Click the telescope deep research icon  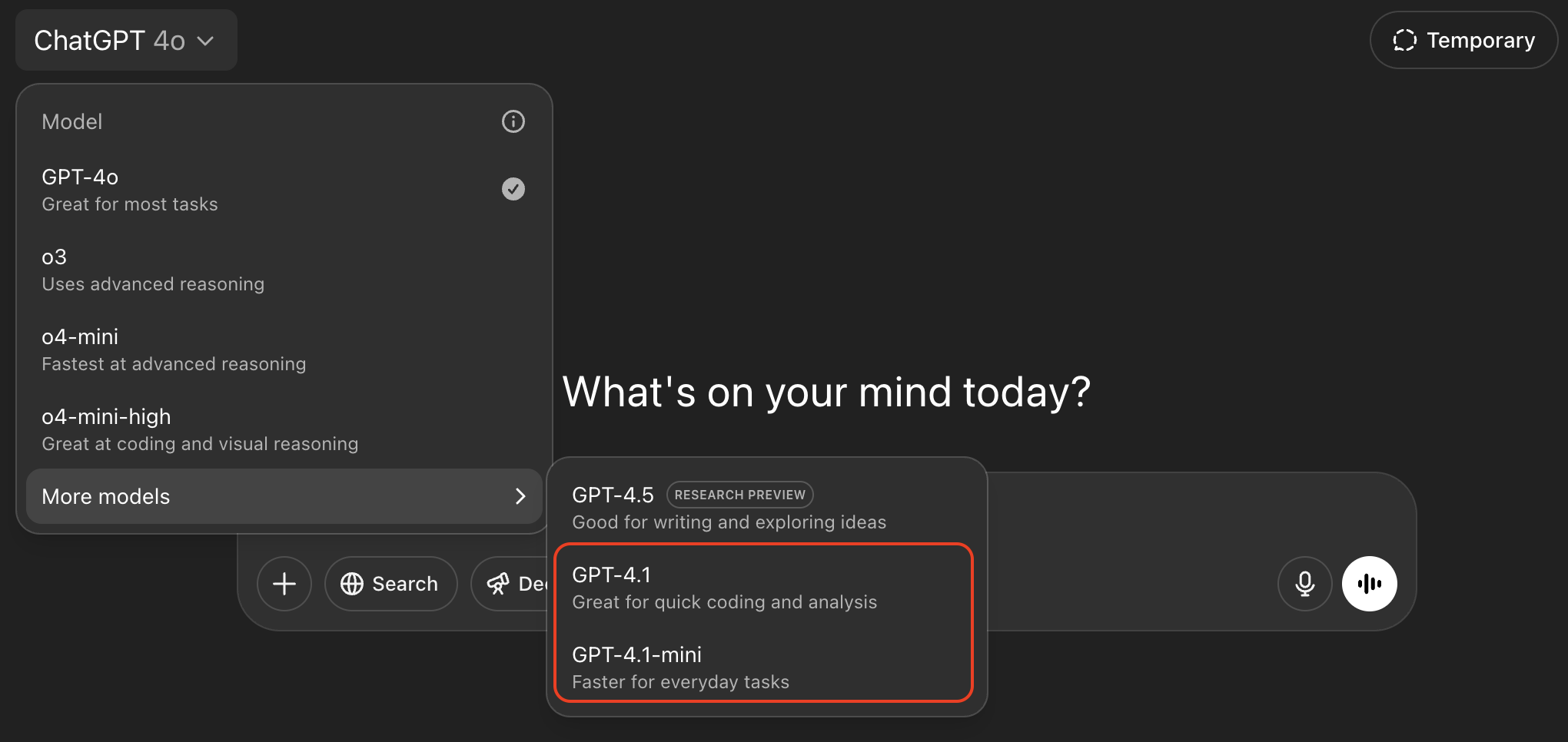pos(498,584)
